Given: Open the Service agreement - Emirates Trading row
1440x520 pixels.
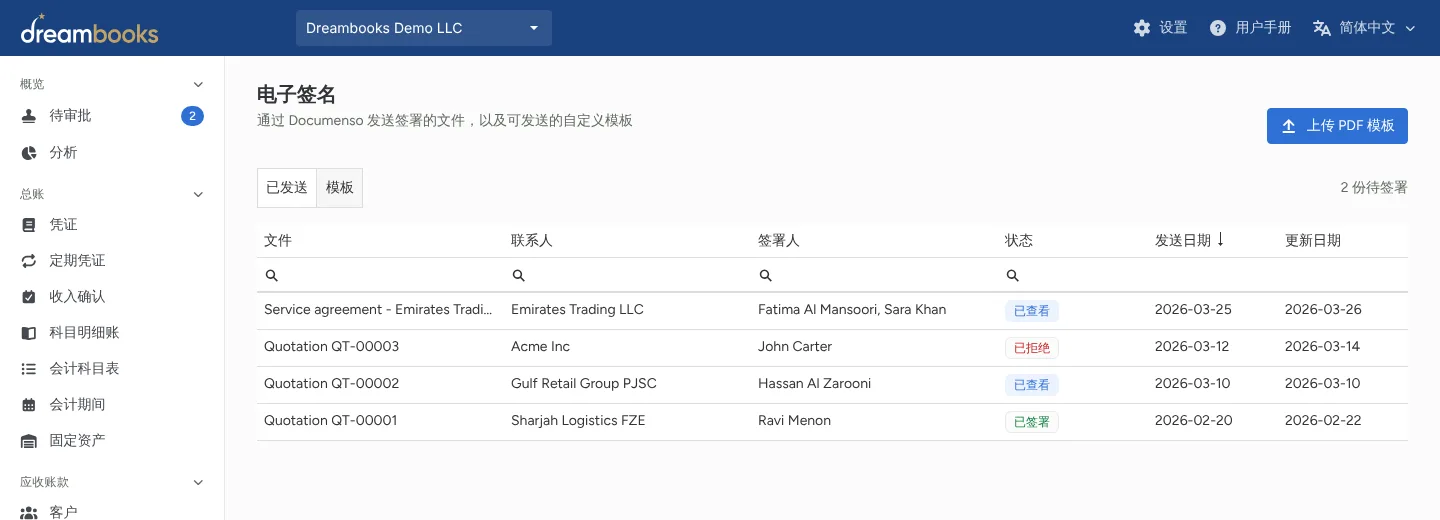Looking at the screenshot, I should tap(832, 311).
